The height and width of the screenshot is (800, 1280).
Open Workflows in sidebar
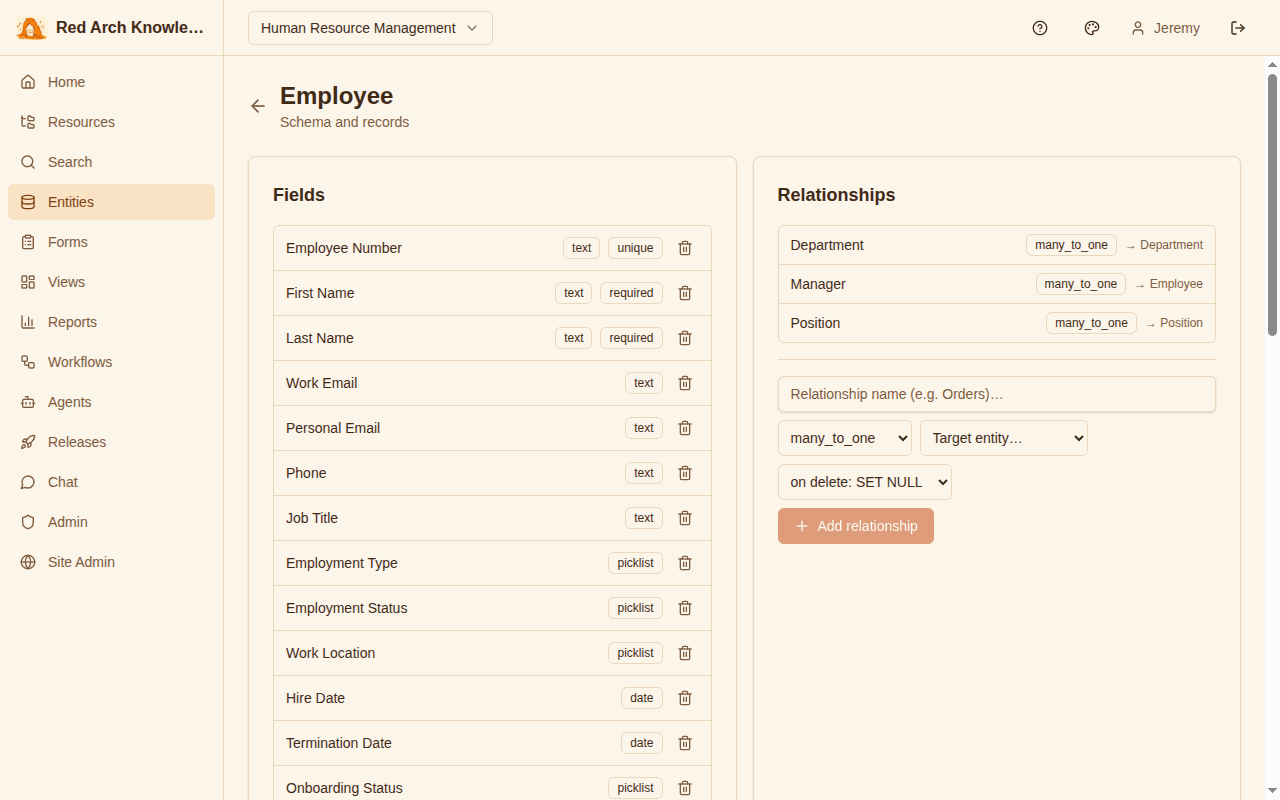pyautogui.click(x=111, y=362)
